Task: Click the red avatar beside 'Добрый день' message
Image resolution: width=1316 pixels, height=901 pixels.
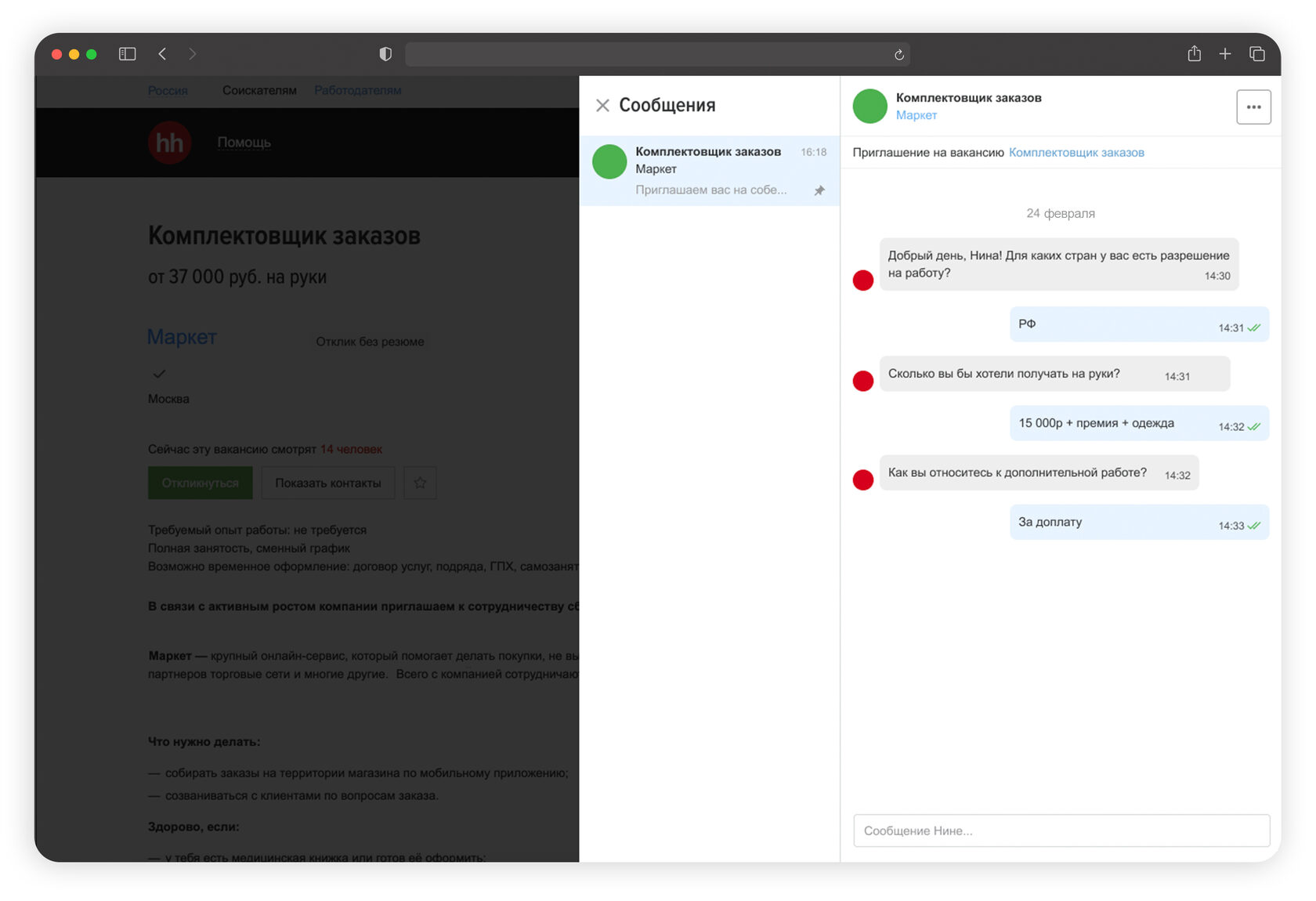Action: point(863,280)
